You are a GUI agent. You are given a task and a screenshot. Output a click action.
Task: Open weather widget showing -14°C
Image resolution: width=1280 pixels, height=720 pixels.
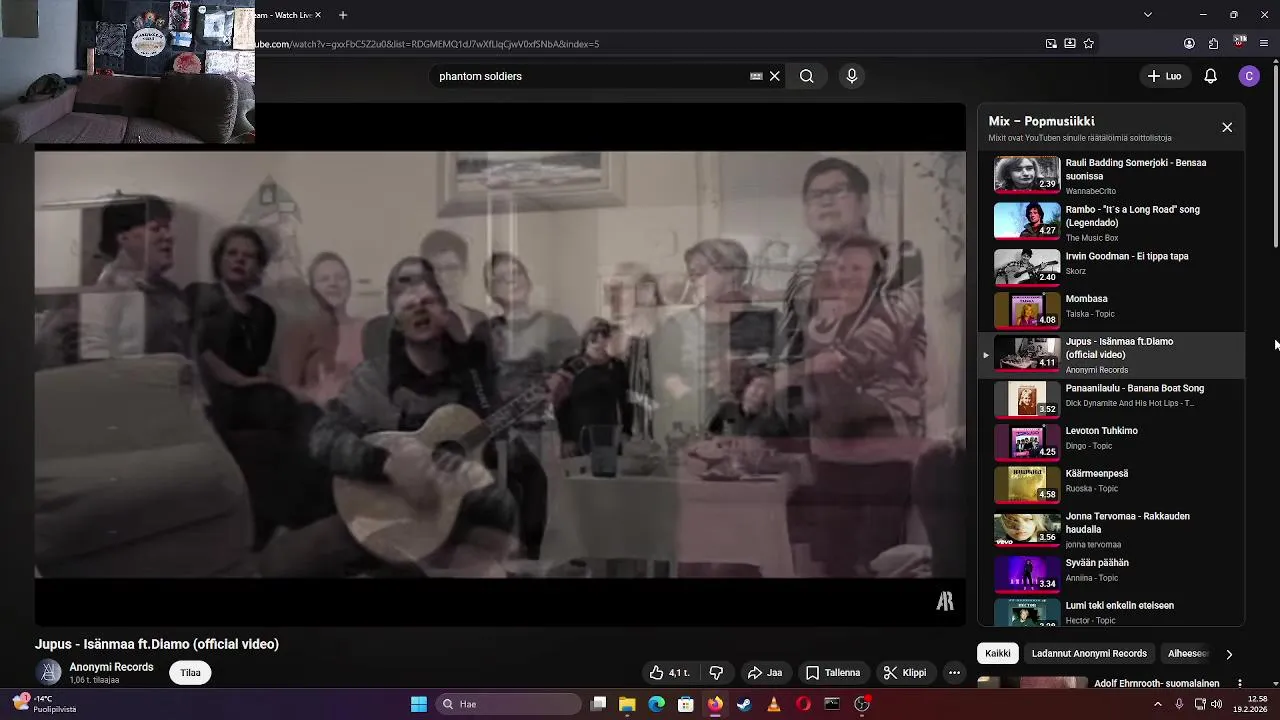[x=42, y=704]
